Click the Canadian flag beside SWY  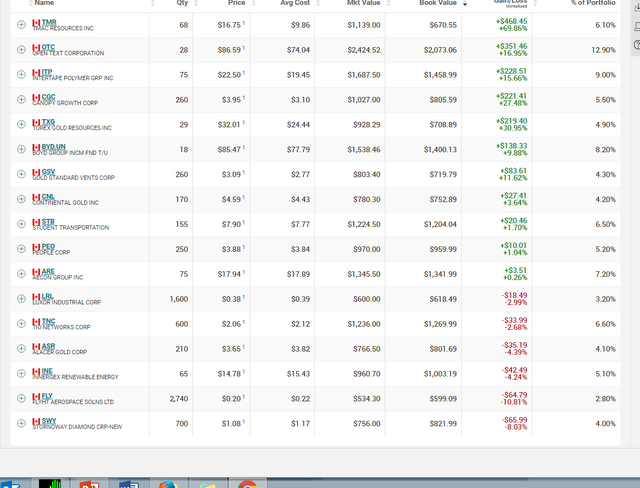pos(36,421)
